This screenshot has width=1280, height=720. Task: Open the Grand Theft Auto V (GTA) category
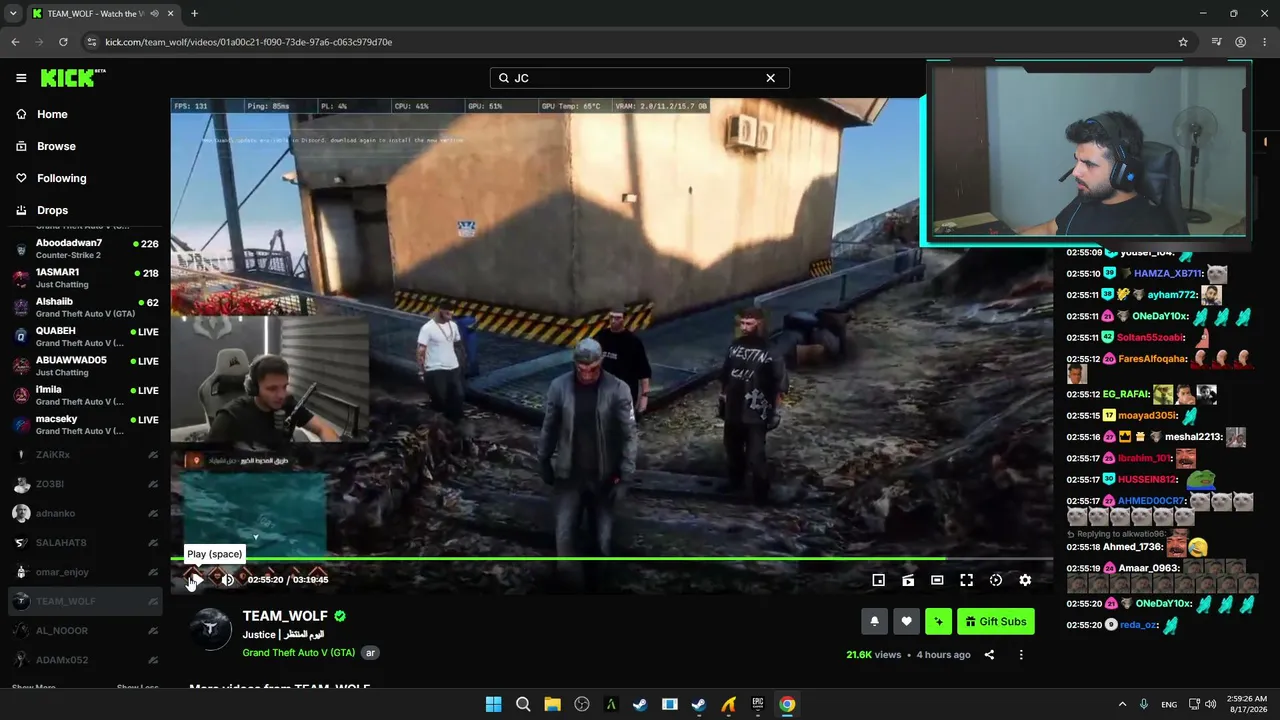point(299,653)
